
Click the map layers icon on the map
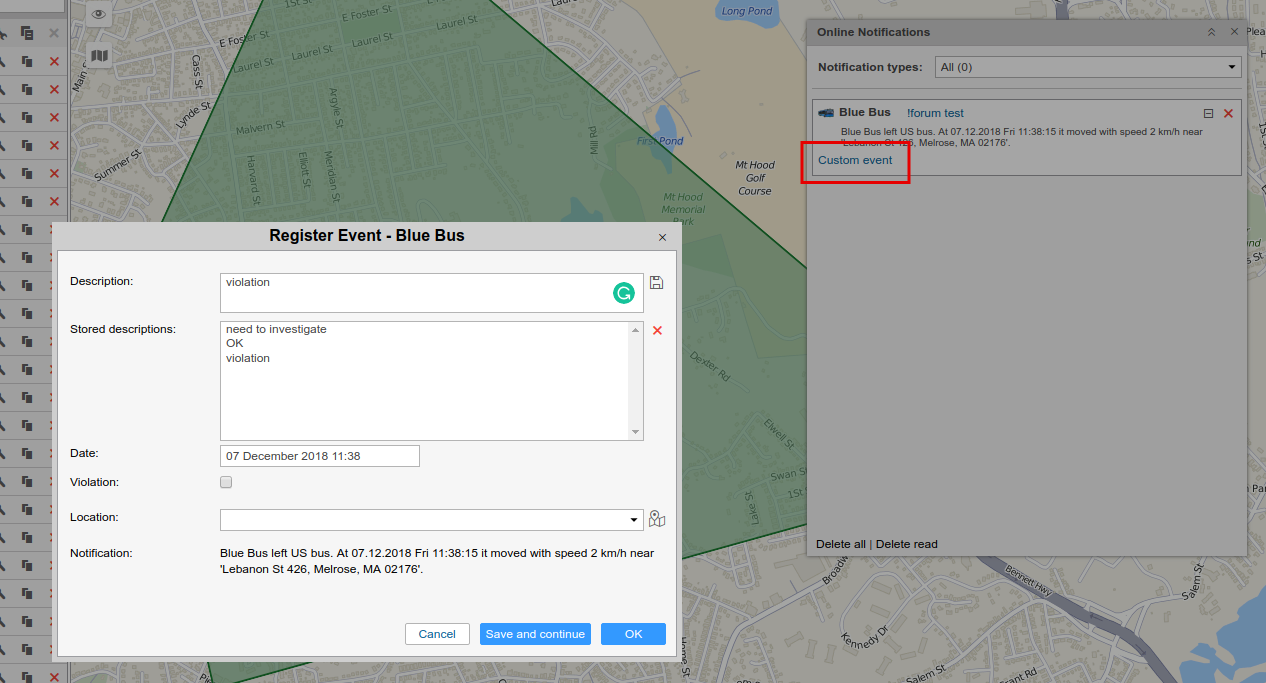point(99,57)
